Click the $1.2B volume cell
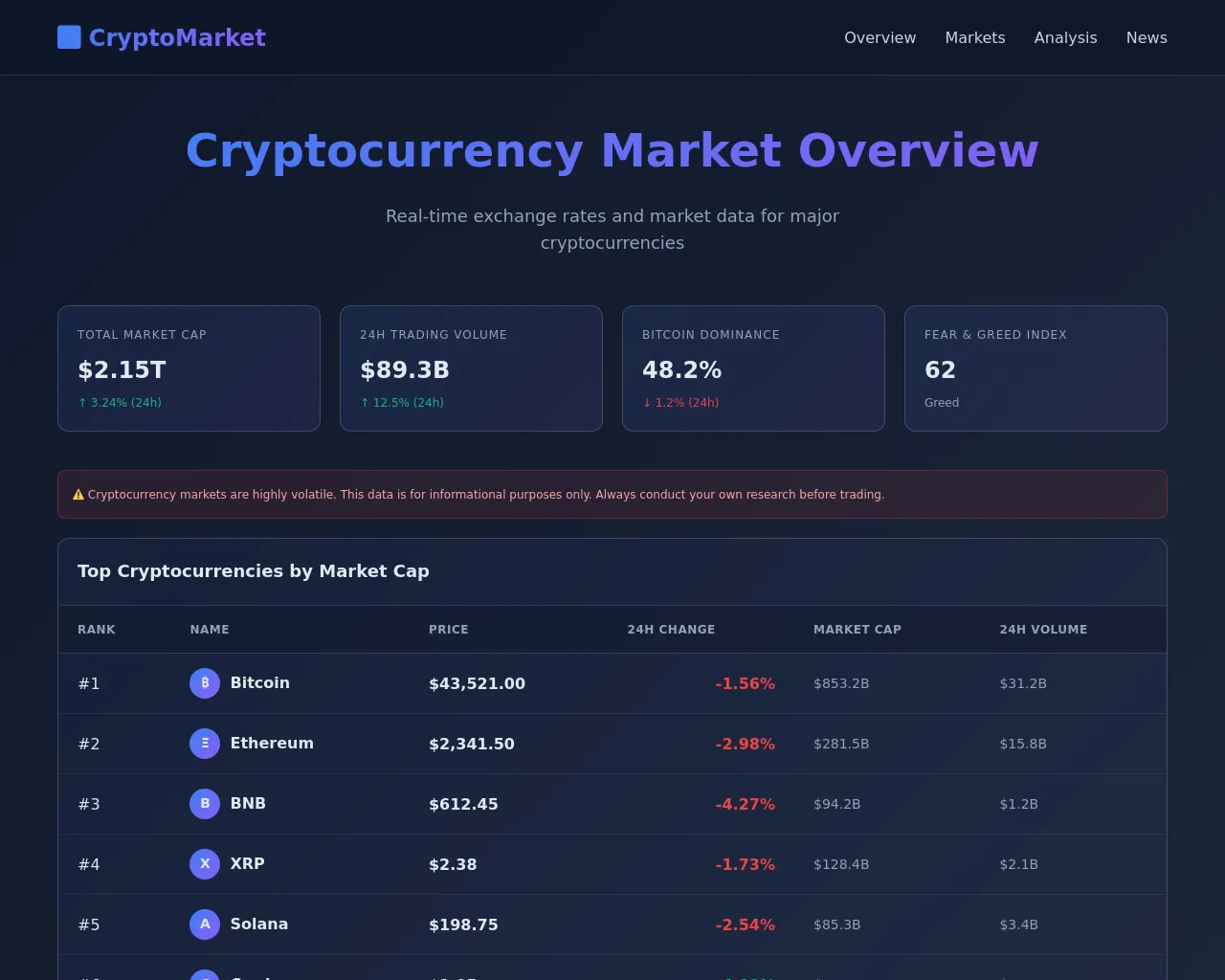Screen dimensions: 1225x980 coord(1019,804)
